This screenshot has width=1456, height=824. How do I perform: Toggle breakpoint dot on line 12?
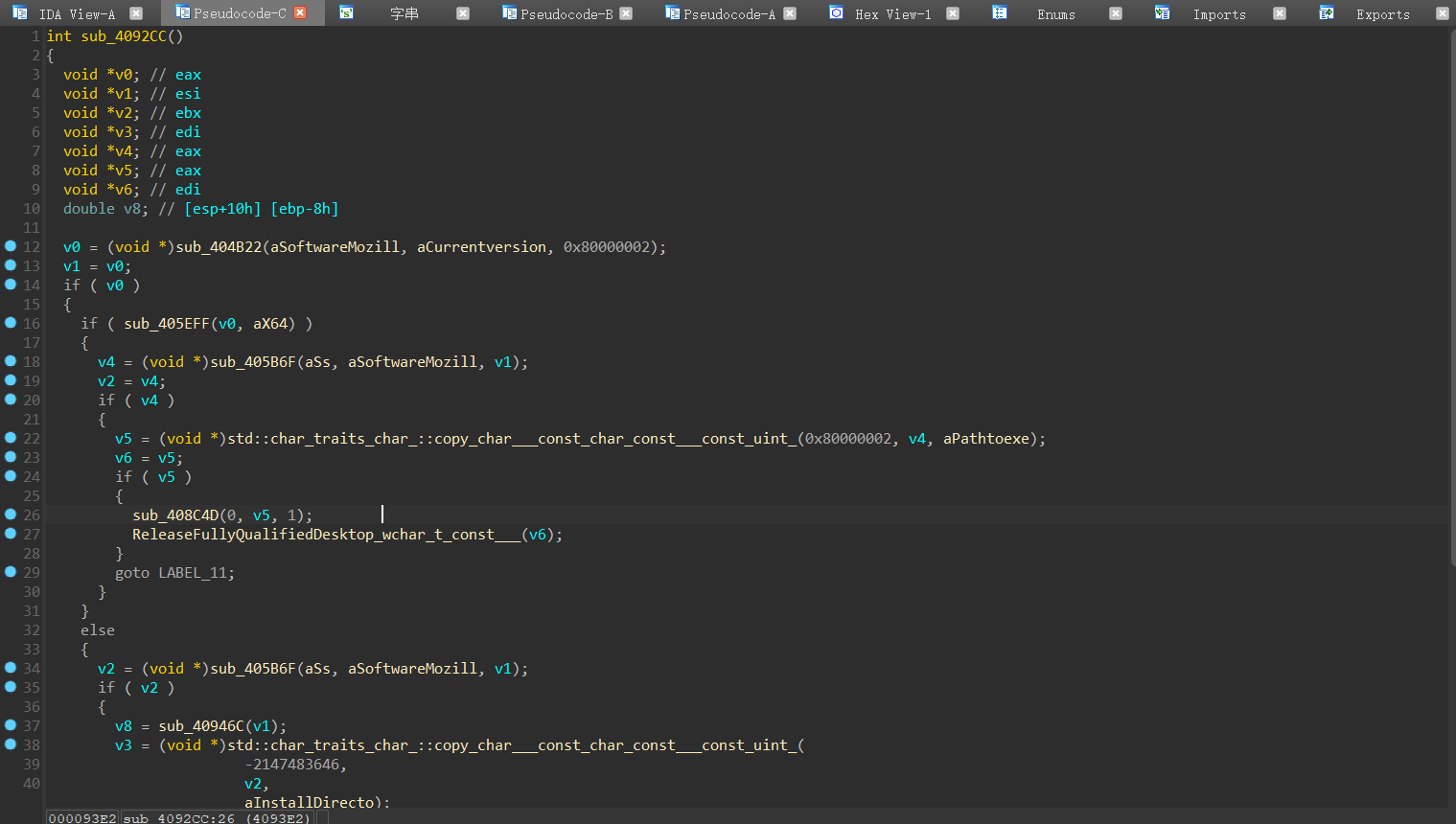coord(11,246)
